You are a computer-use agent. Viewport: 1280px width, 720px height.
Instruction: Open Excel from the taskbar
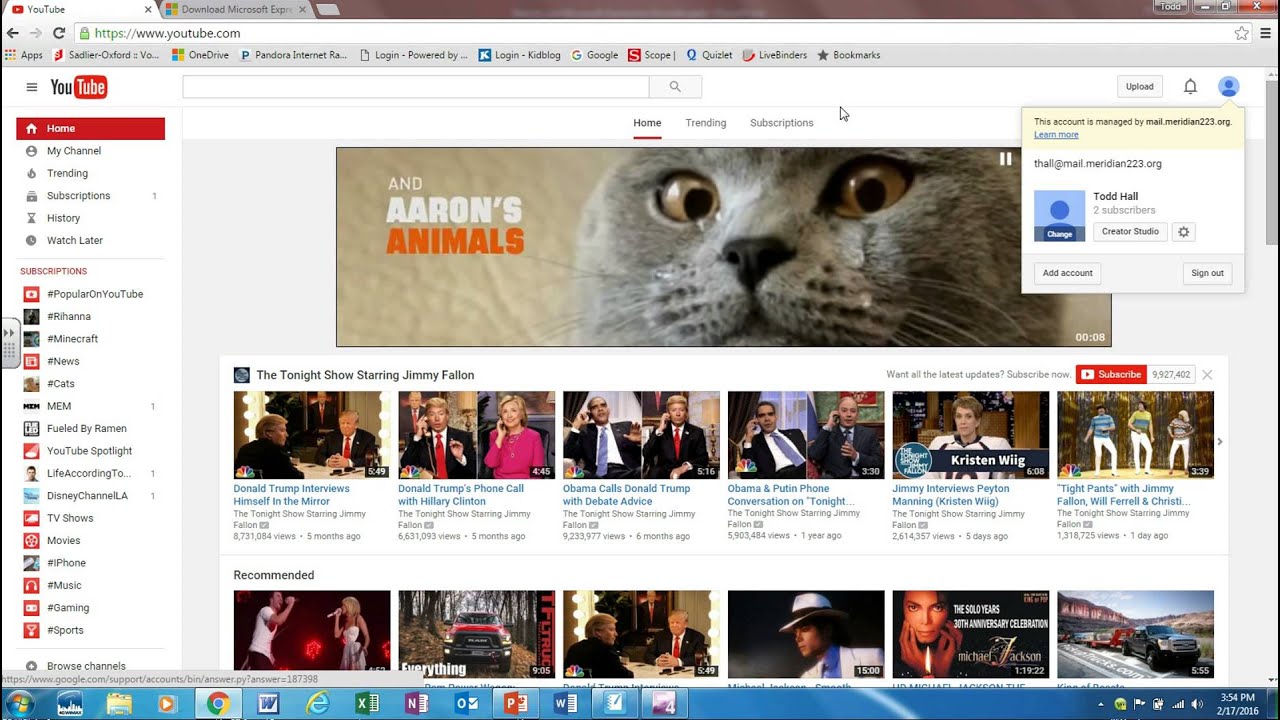(x=367, y=704)
